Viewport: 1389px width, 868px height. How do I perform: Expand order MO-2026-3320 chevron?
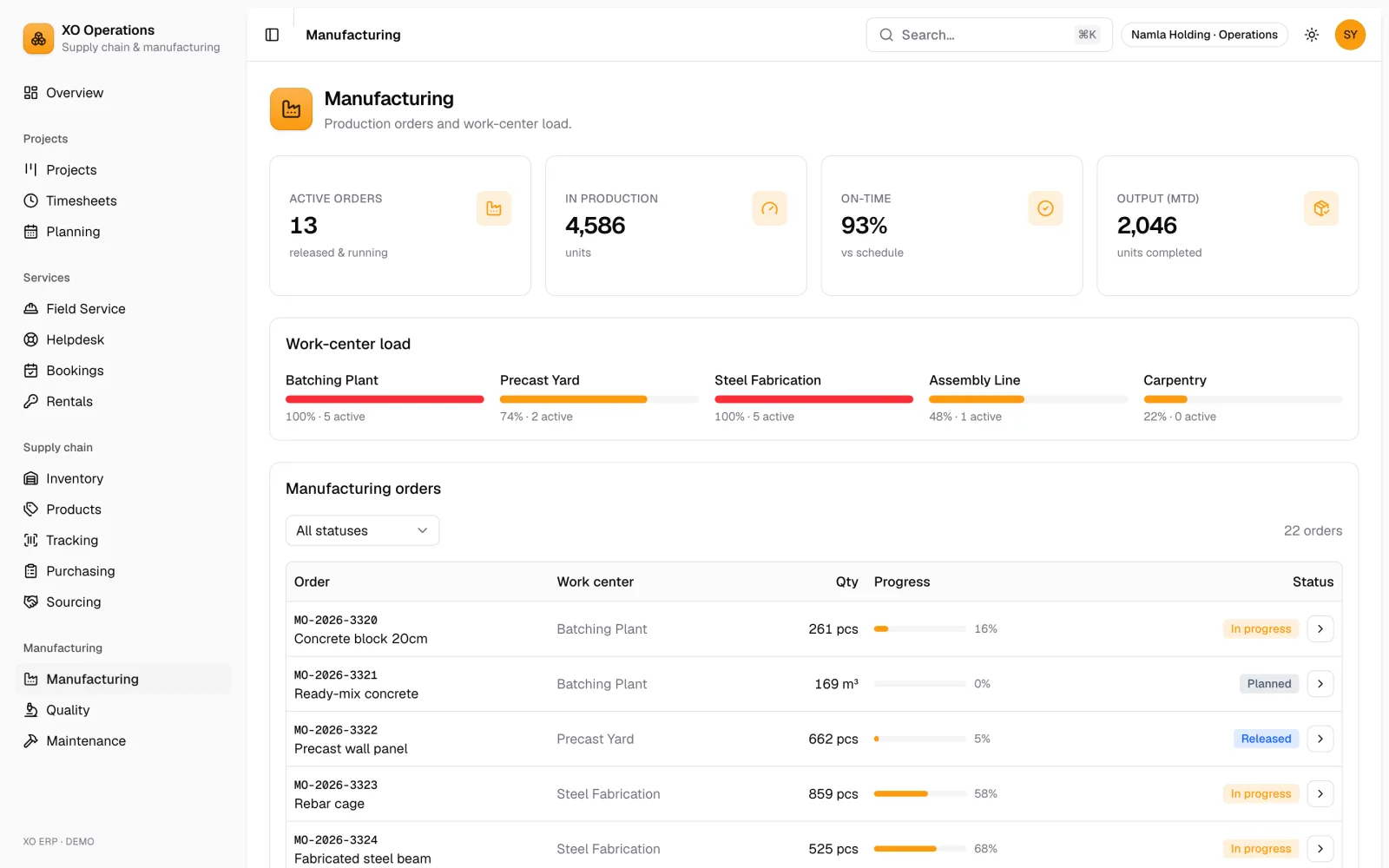1320,628
